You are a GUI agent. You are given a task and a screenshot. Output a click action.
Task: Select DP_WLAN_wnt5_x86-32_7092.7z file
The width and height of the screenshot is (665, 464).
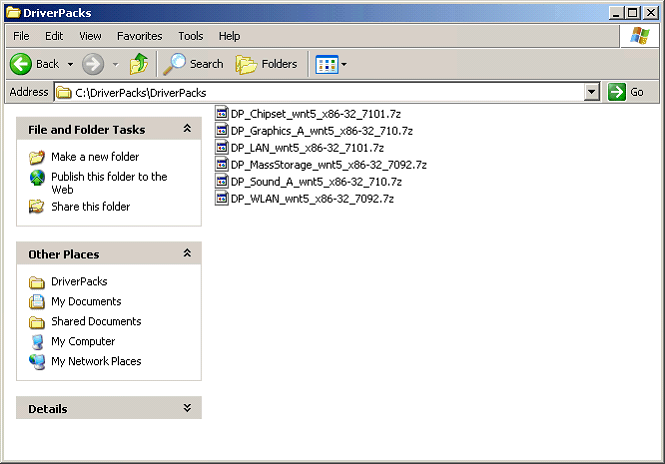click(x=311, y=199)
